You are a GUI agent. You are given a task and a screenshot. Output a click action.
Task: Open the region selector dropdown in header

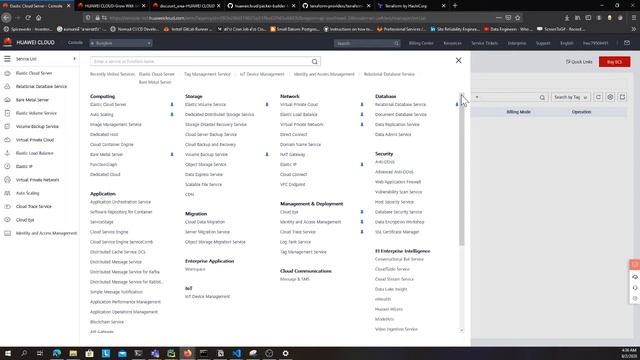[121, 43]
